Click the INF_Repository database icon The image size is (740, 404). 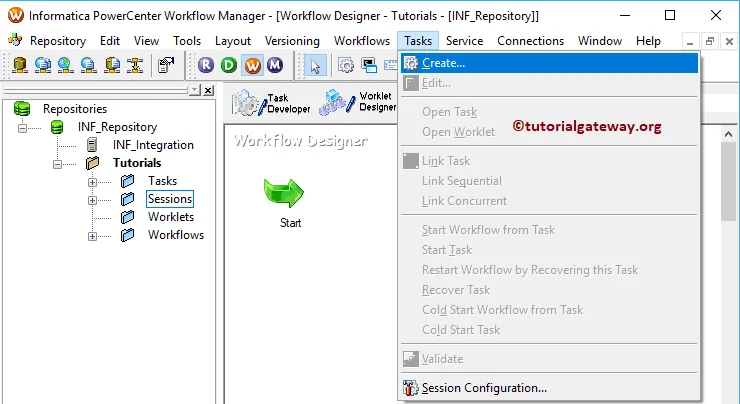(57, 127)
